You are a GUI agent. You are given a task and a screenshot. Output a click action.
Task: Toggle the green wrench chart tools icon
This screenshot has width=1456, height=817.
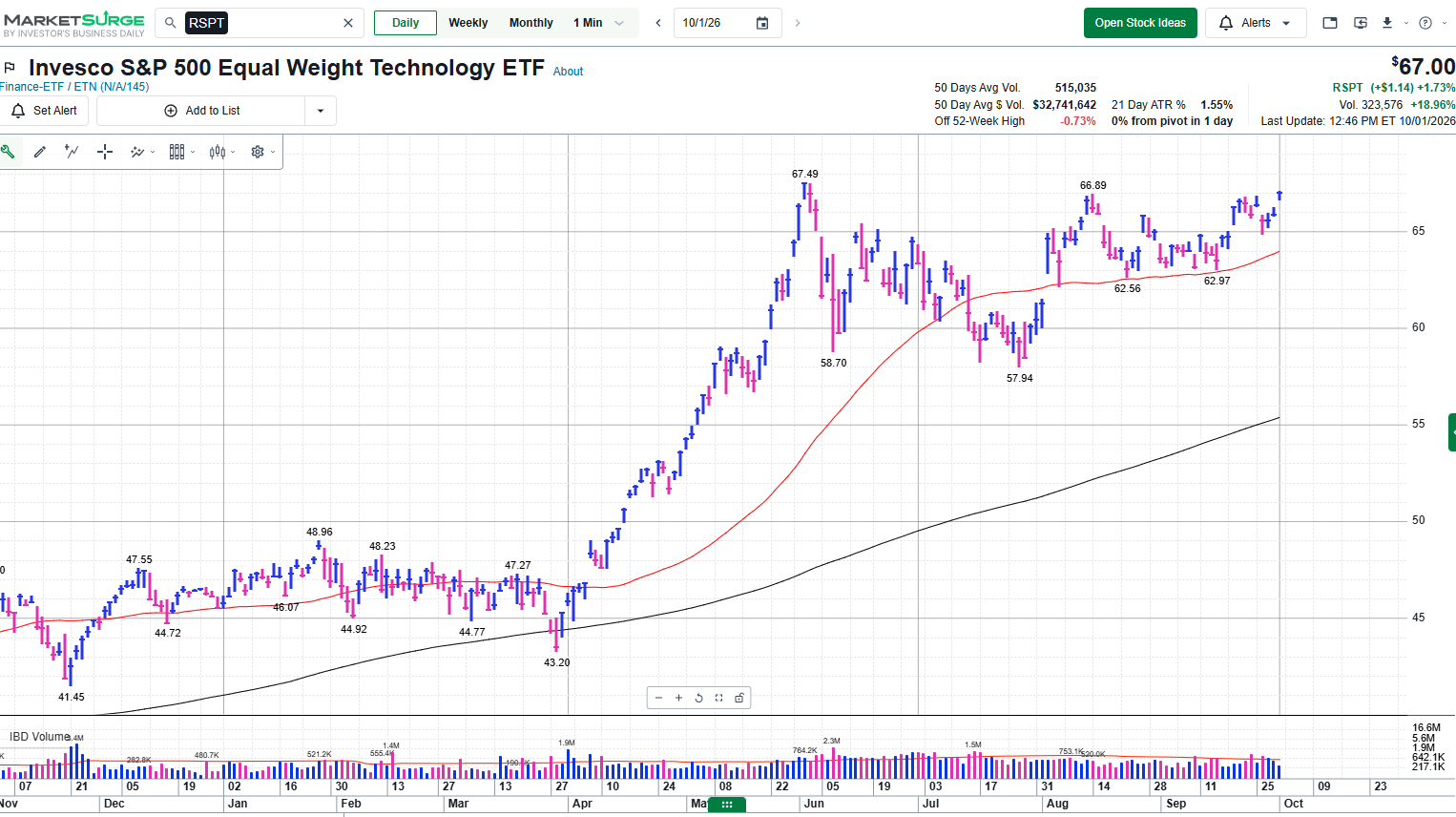[x=8, y=152]
